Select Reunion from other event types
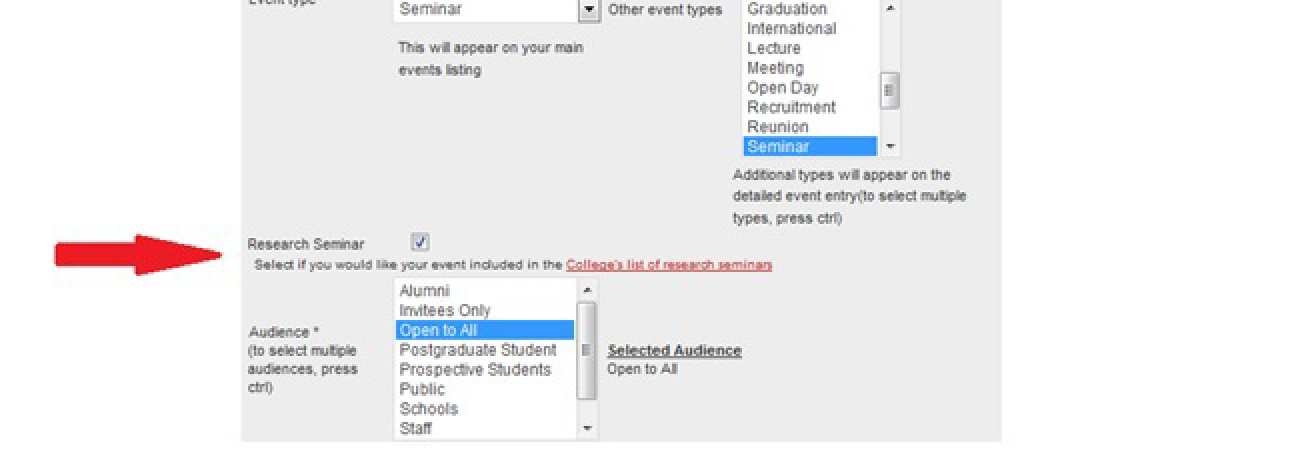1294x454 pixels. point(777,127)
